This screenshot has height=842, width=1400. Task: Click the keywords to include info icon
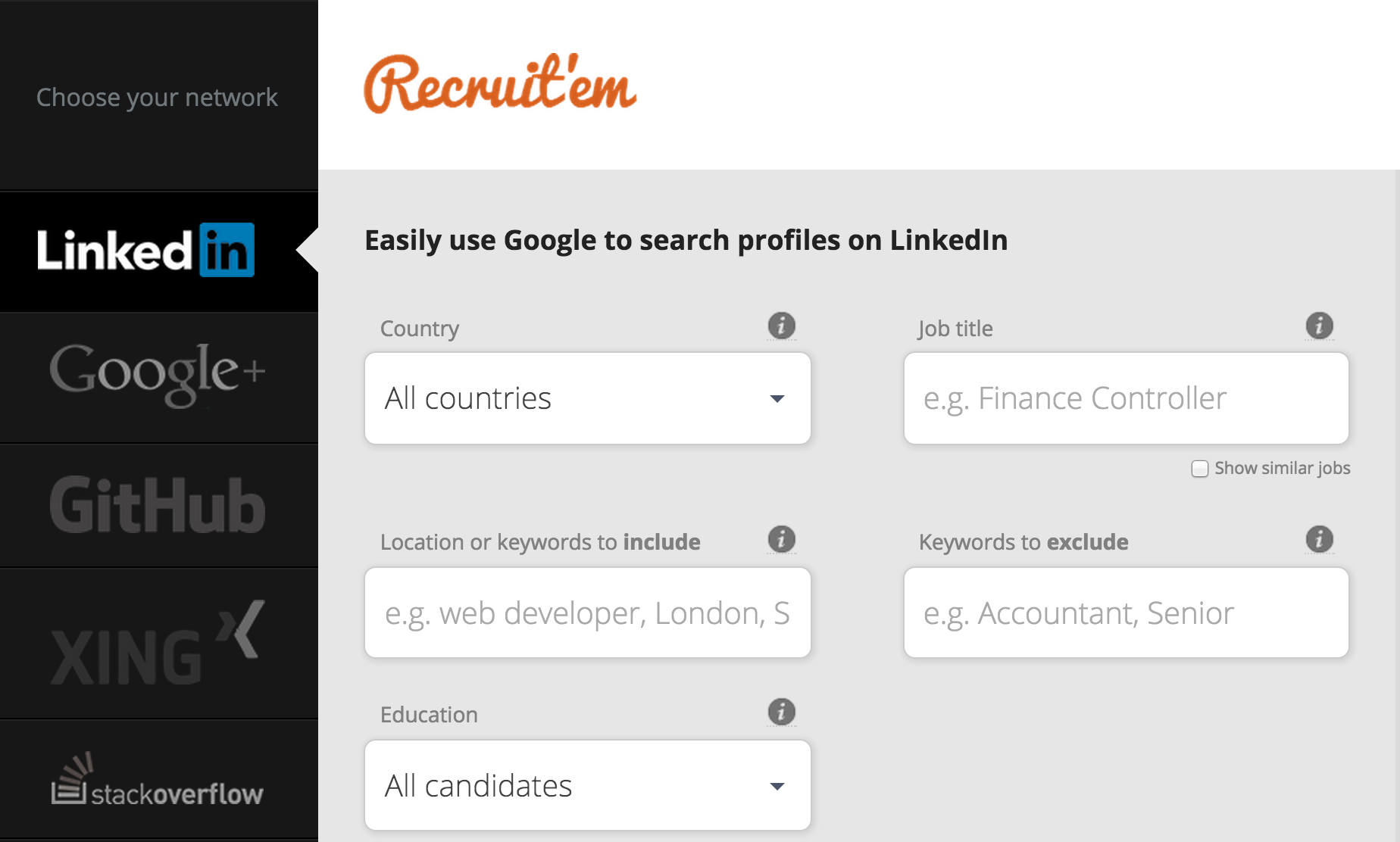pyautogui.click(x=781, y=539)
